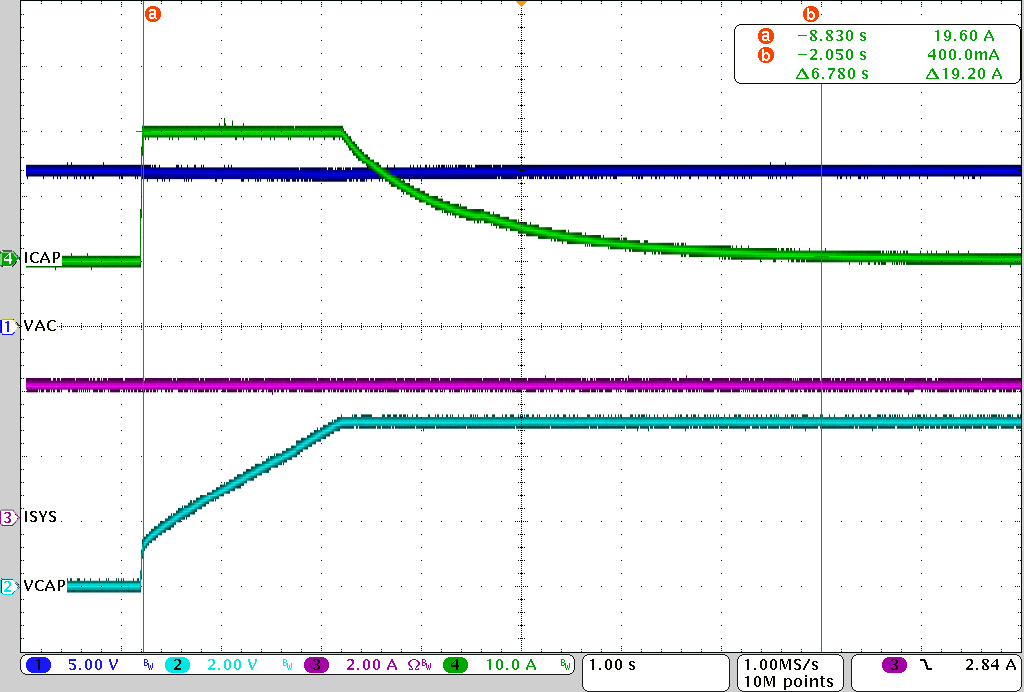This screenshot has height=692, width=1024.
Task: Click the delta 6.780 s cursor readout
Action: 832,74
